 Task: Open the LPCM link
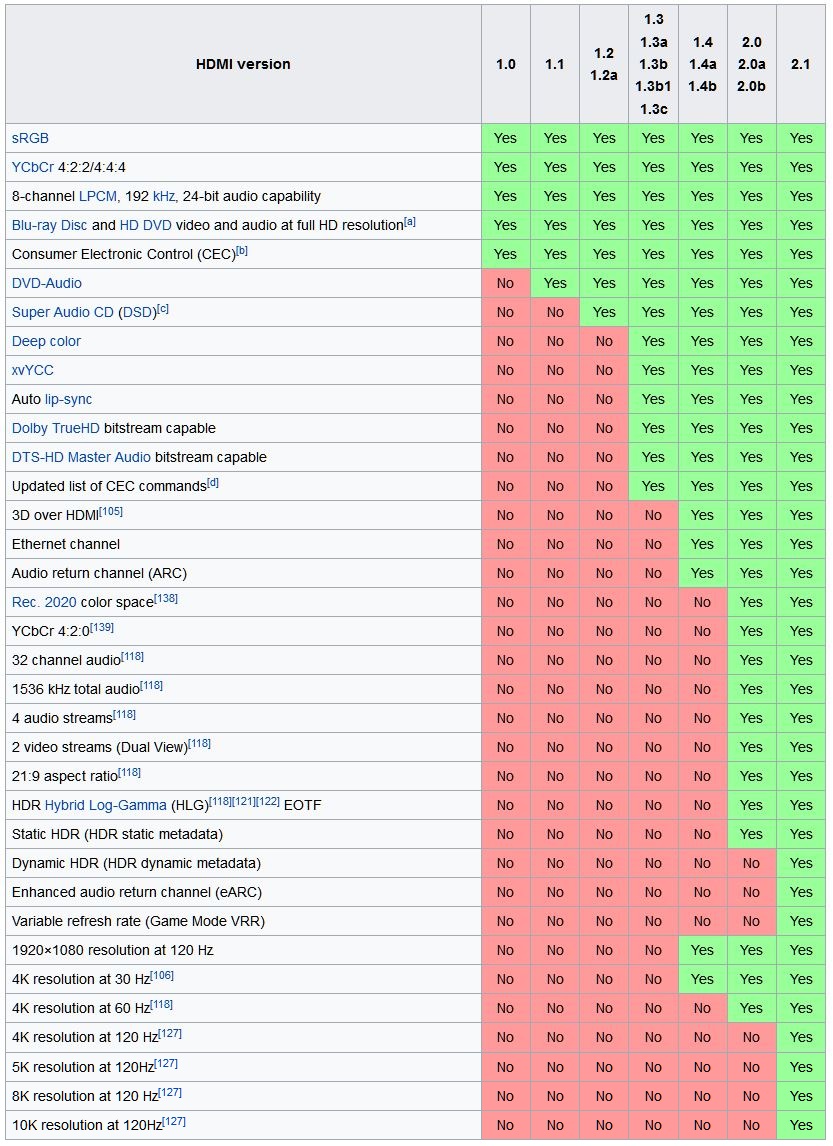pyautogui.click(x=98, y=197)
